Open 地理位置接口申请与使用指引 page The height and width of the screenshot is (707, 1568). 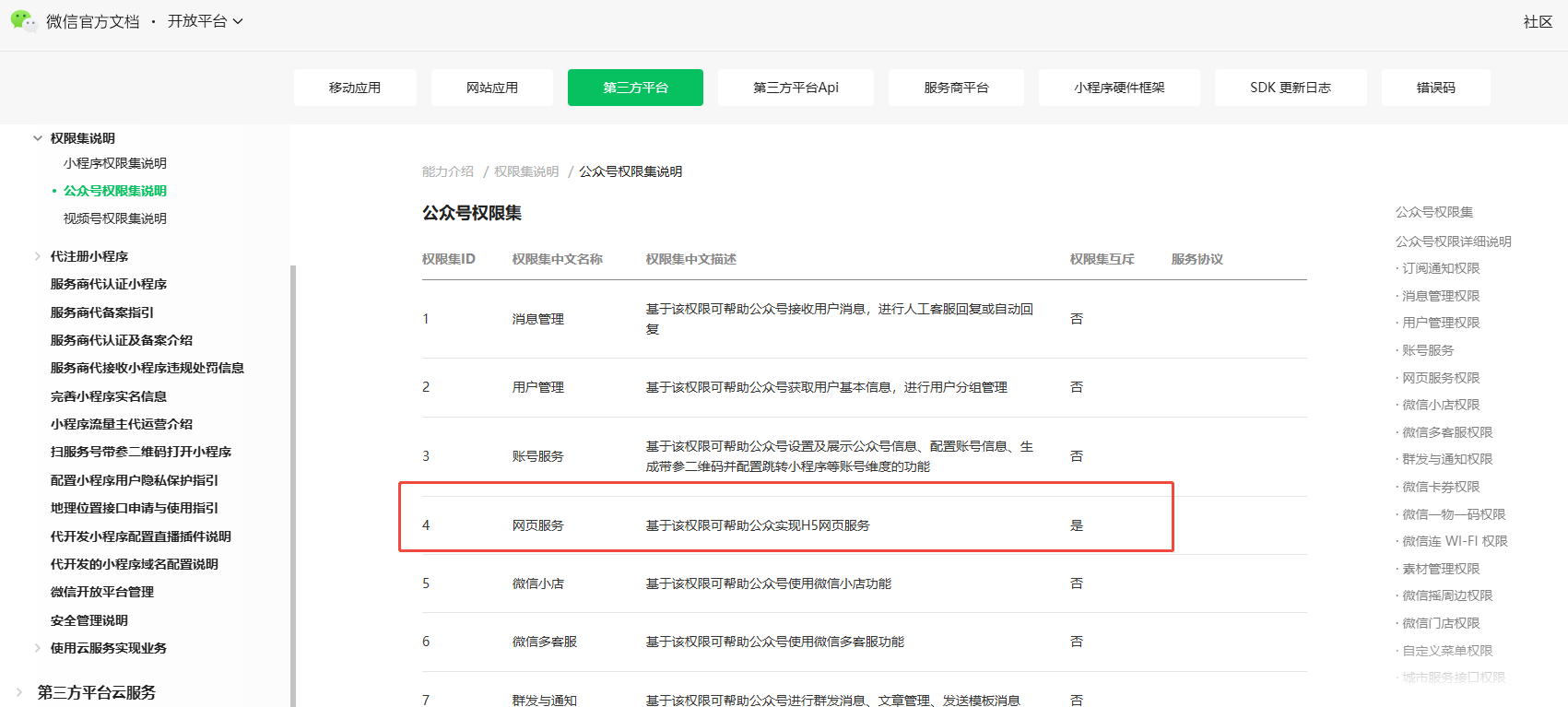pos(135,508)
